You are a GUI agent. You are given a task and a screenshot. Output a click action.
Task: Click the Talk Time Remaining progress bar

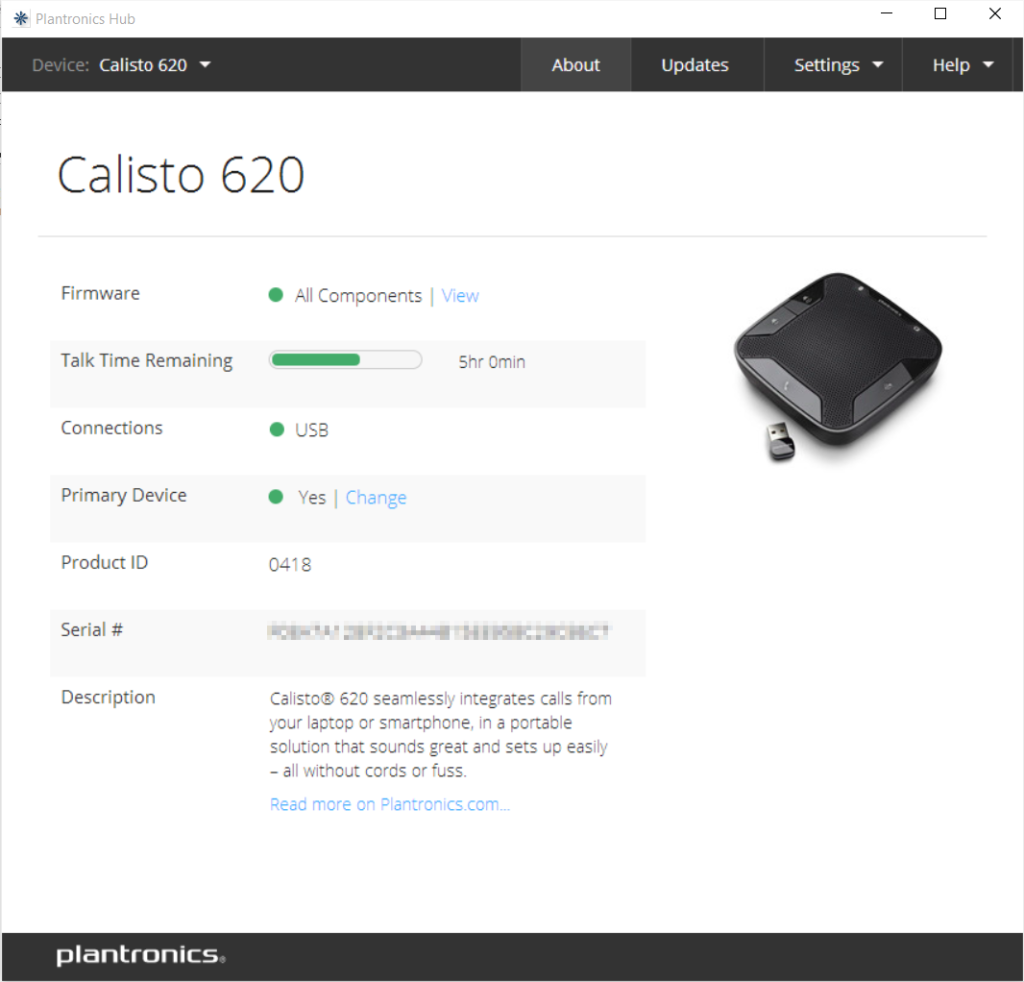click(x=345, y=360)
